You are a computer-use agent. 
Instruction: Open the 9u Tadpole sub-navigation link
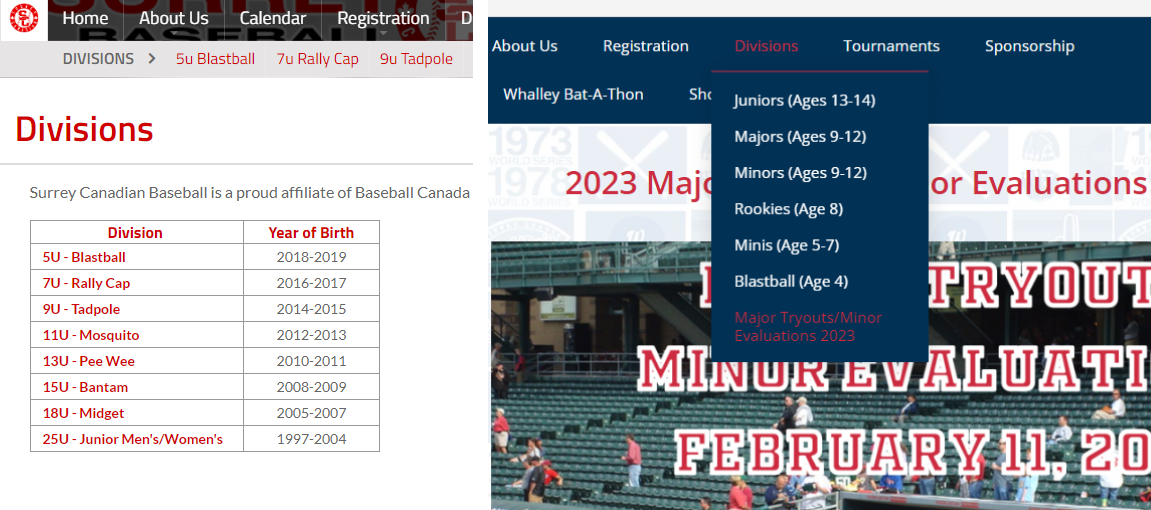[x=416, y=59]
